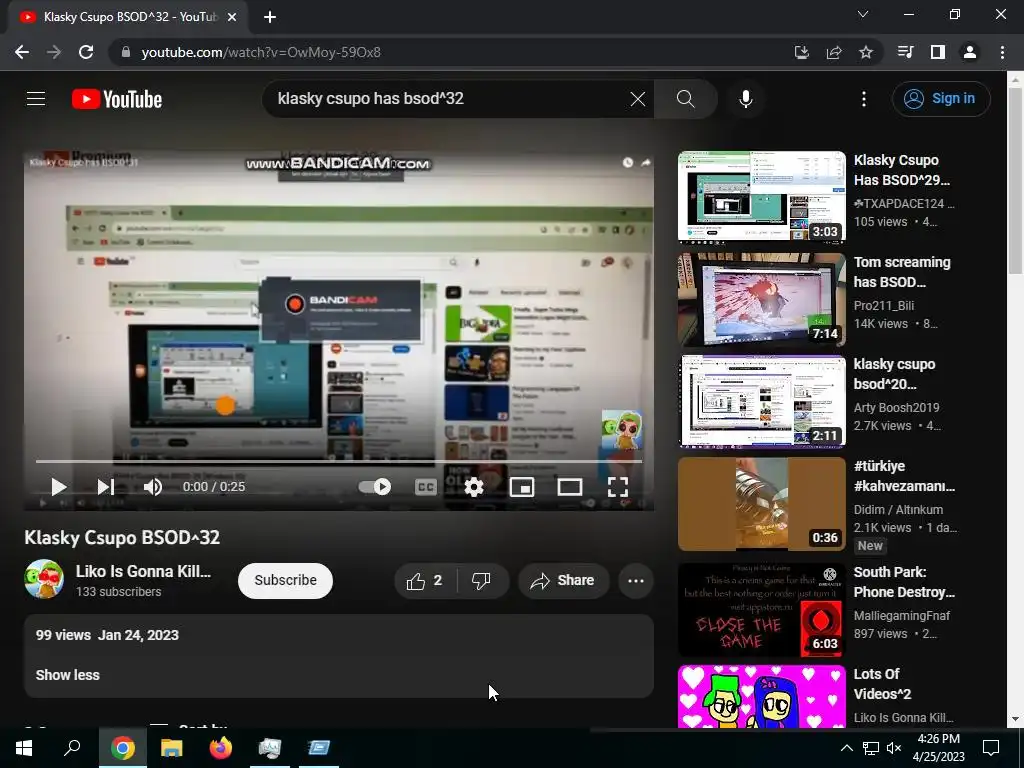Play the video
The height and width of the screenshot is (768, 1024).
point(58,487)
